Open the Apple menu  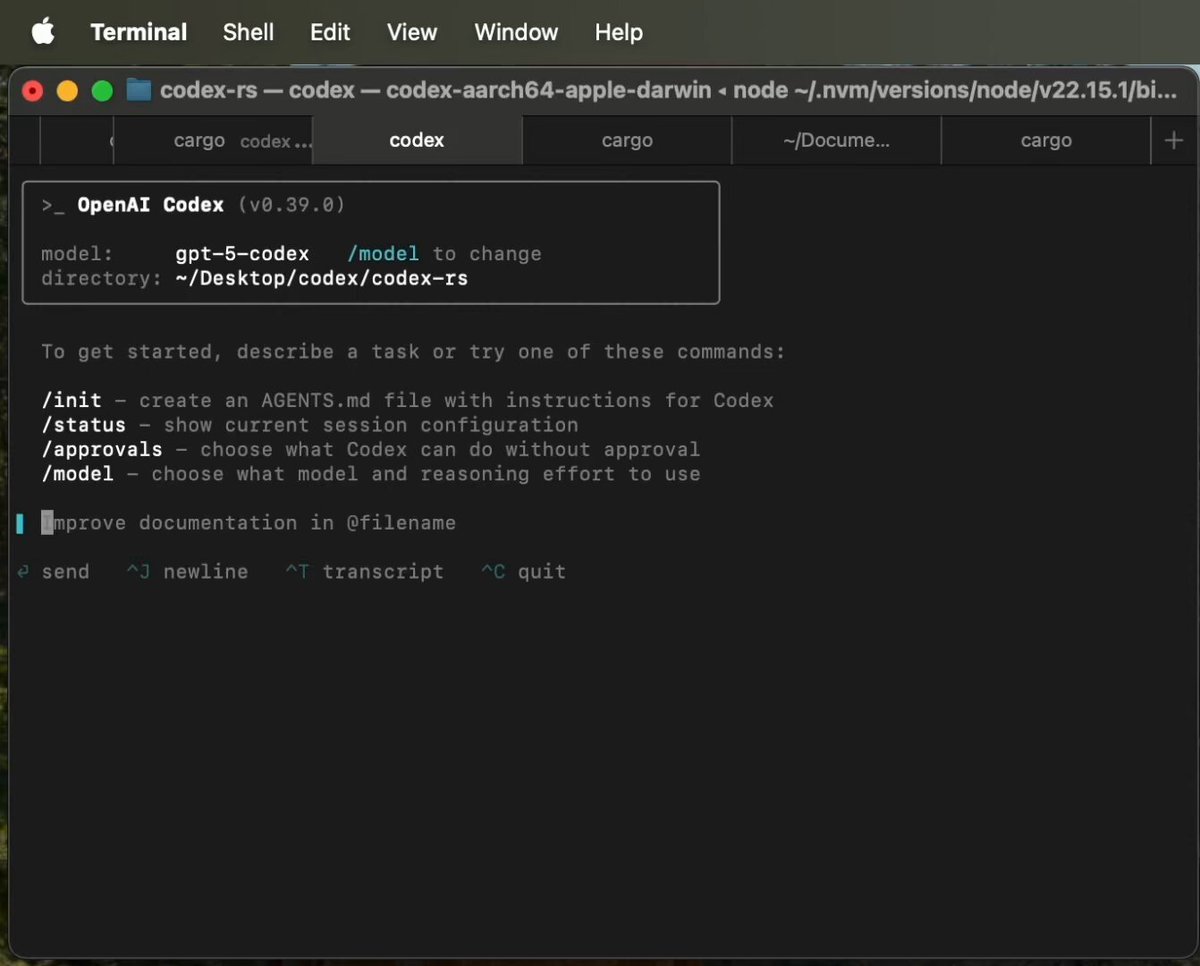pyautogui.click(x=43, y=32)
